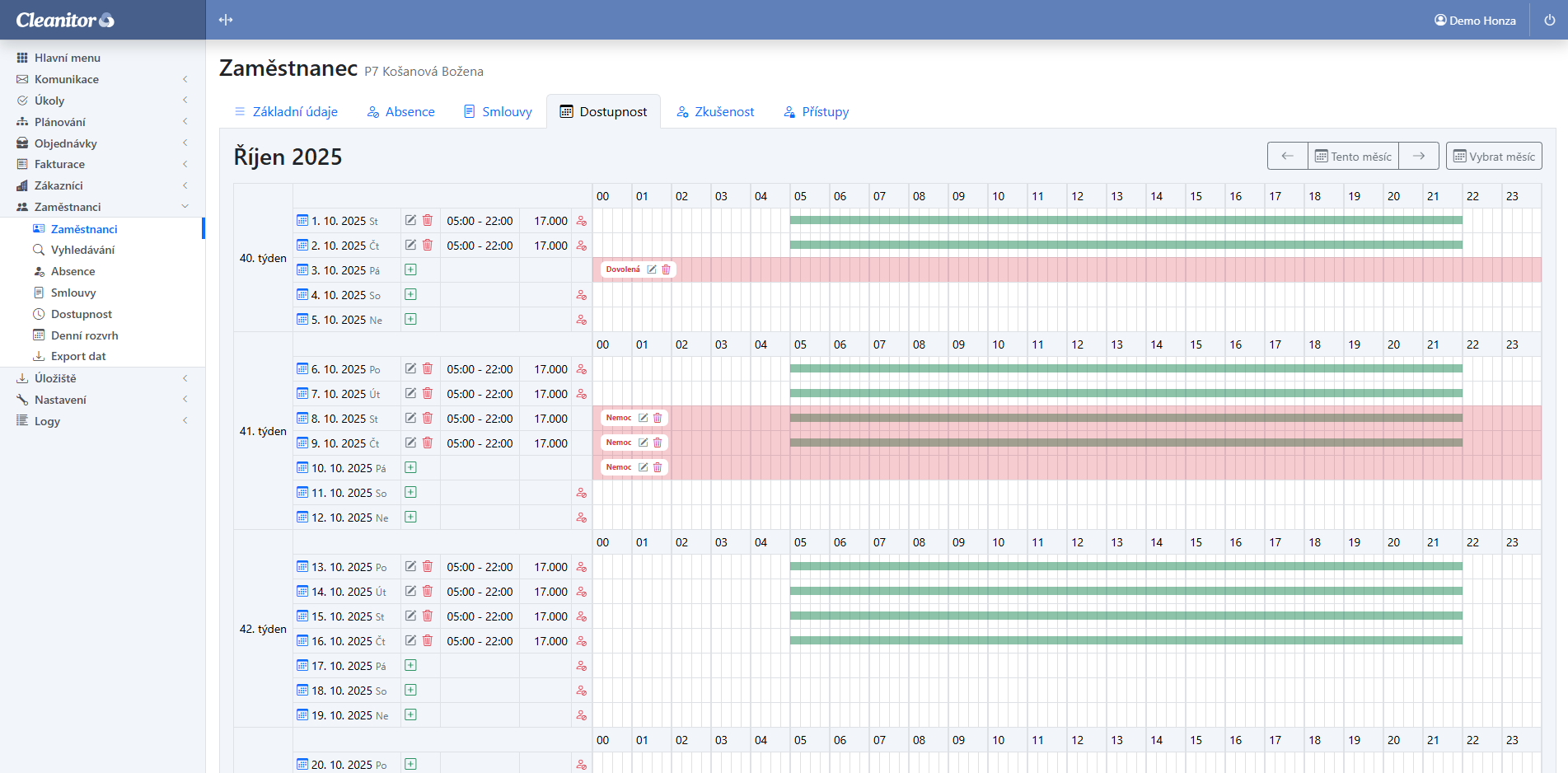This screenshot has width=1568, height=773.
Task: Click the Tento měsíc button
Action: [1353, 156]
